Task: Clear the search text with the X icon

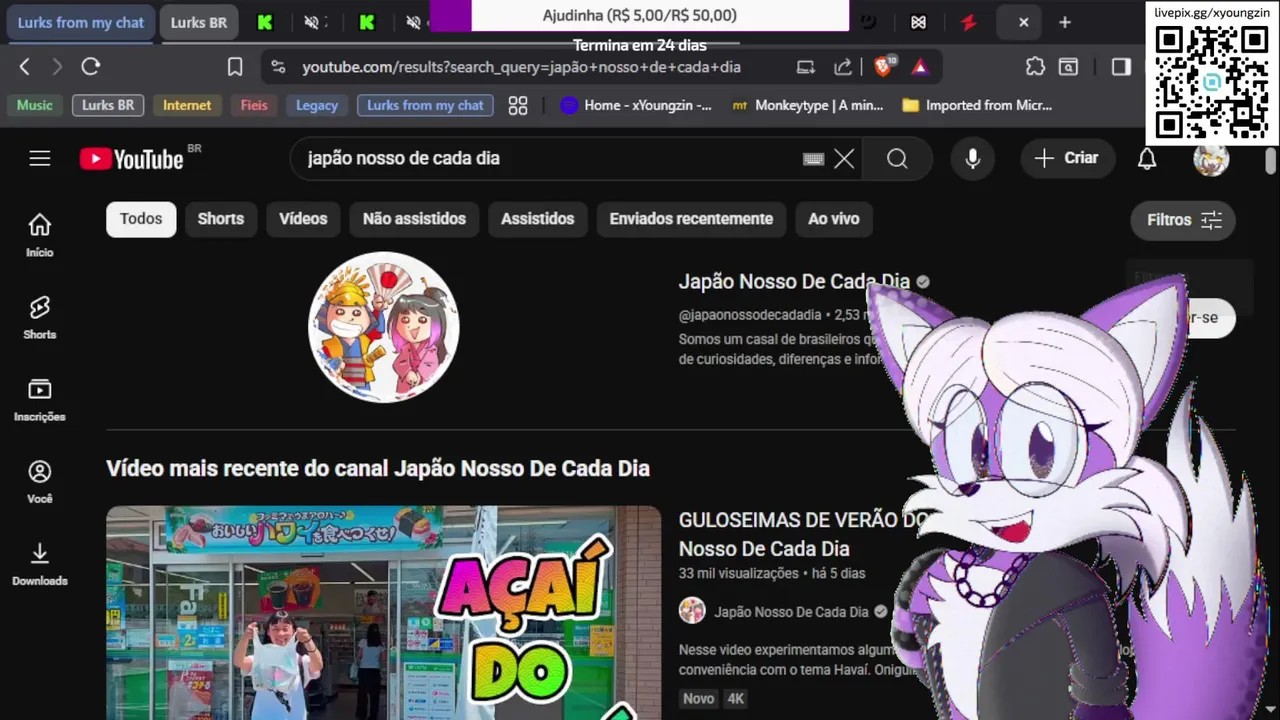Action: pos(844,158)
